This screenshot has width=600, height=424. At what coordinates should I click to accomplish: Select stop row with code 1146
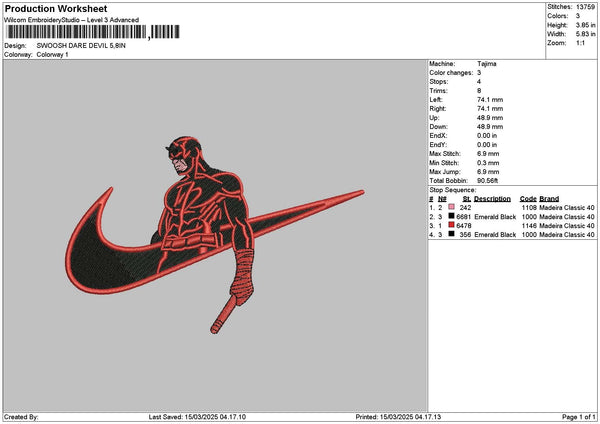point(512,225)
